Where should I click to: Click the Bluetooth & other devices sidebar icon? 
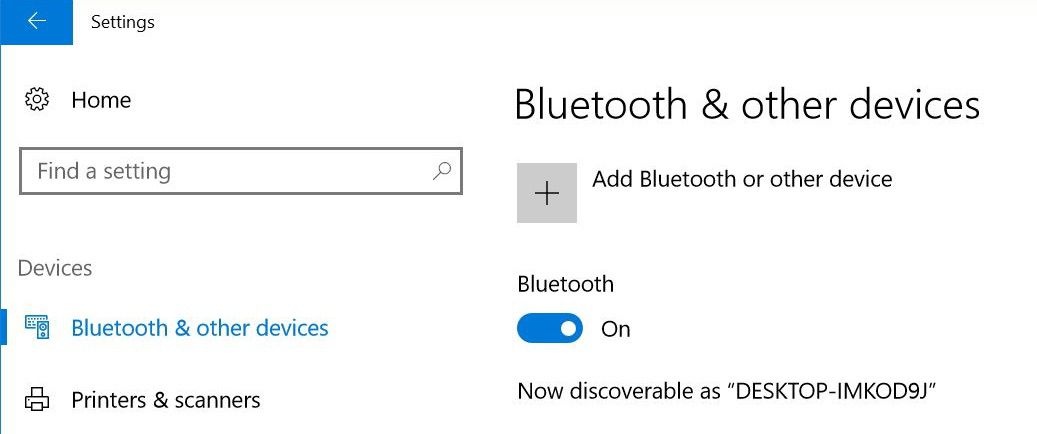point(38,327)
